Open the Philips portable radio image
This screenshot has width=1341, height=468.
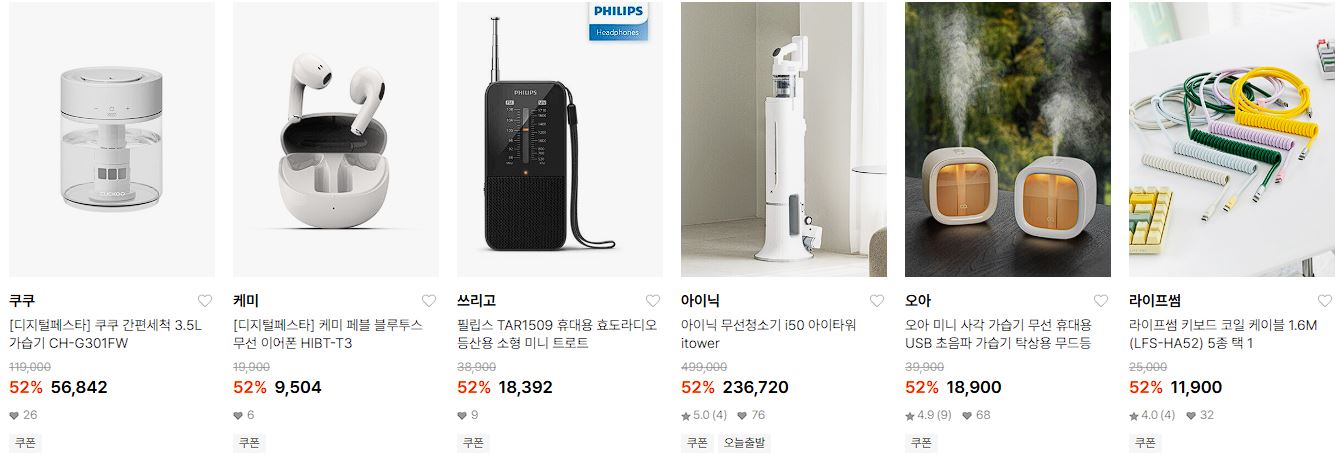[x=560, y=139]
